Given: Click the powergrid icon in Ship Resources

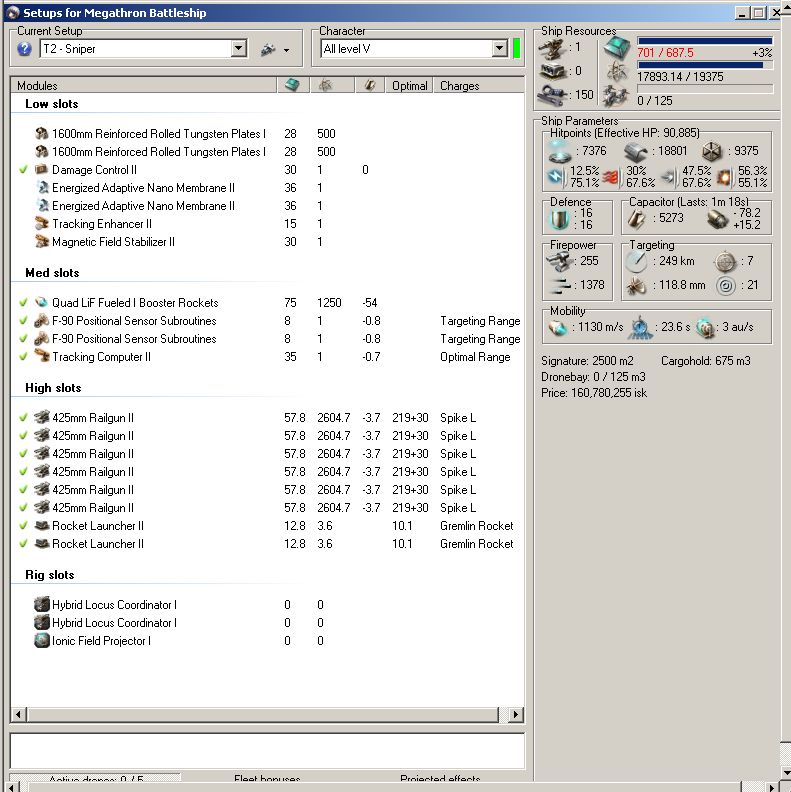Looking at the screenshot, I should tap(617, 72).
